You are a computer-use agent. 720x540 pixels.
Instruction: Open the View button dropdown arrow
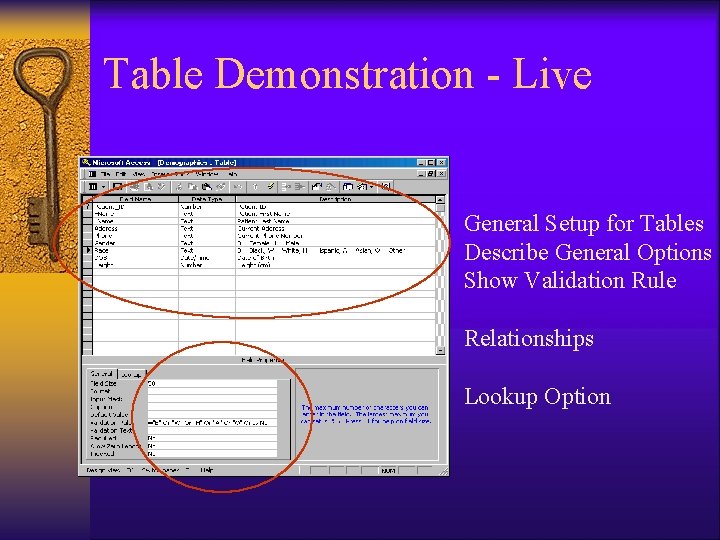103,186
